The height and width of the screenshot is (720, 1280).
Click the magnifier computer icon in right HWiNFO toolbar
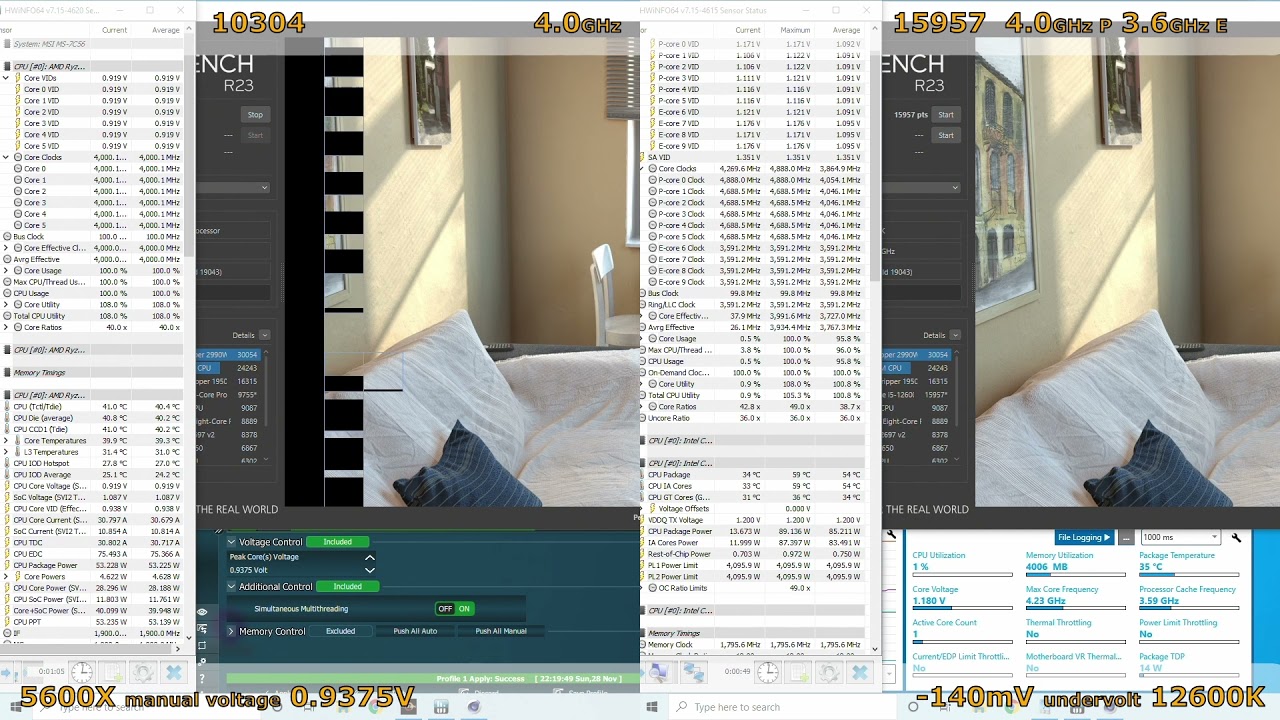[659, 673]
